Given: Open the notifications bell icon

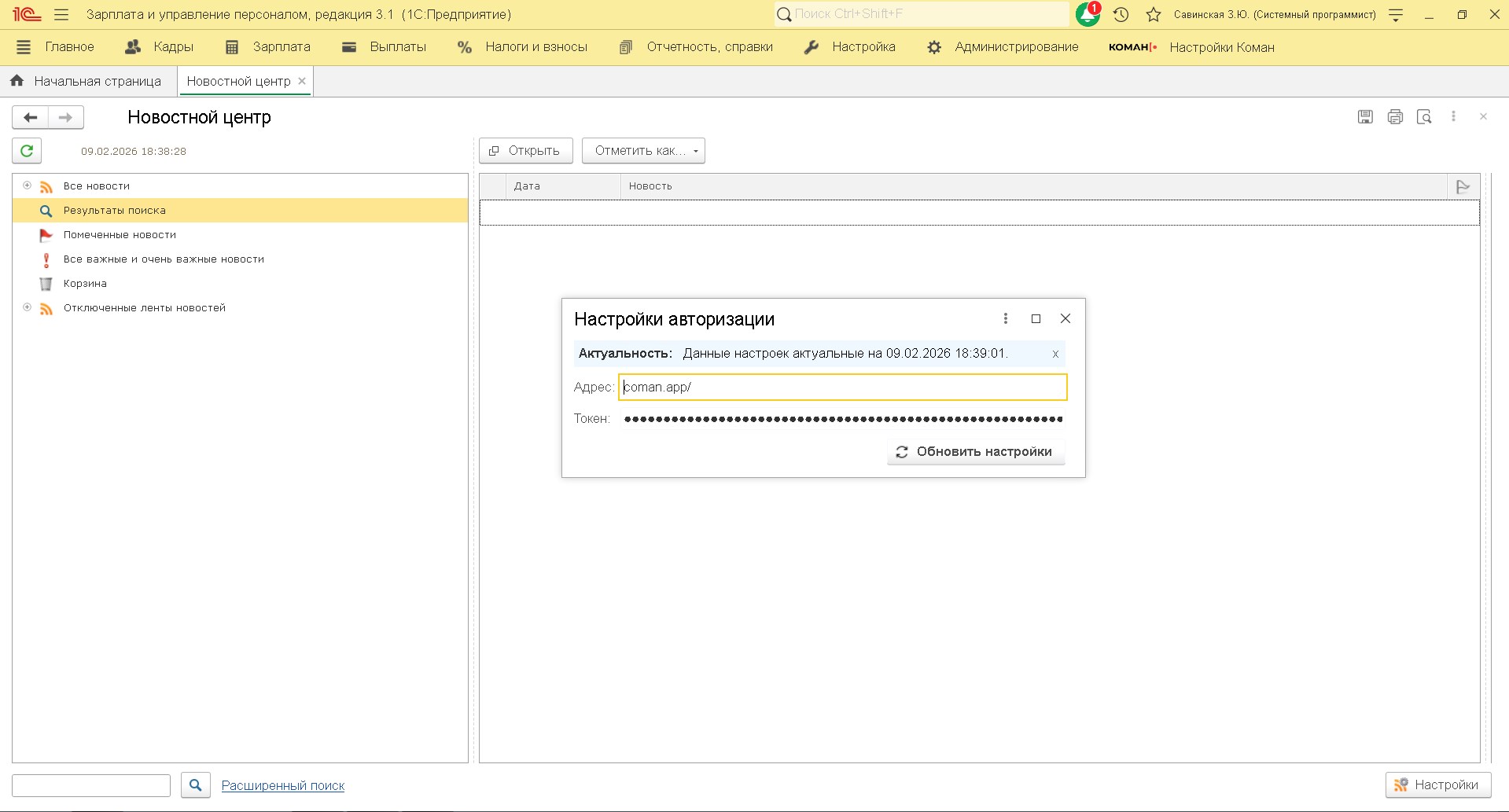Looking at the screenshot, I should [x=1088, y=14].
